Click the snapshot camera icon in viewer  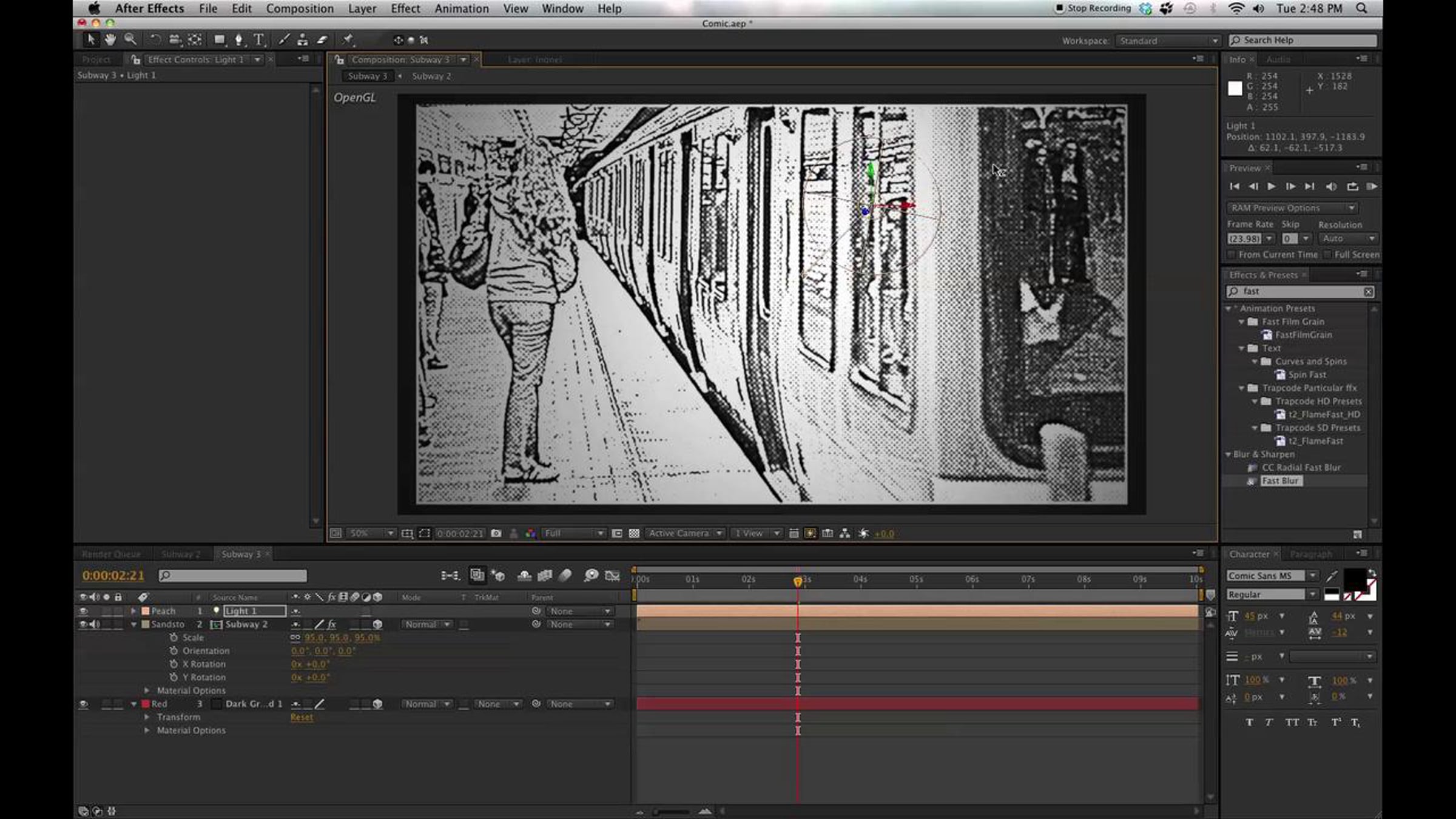tap(496, 533)
